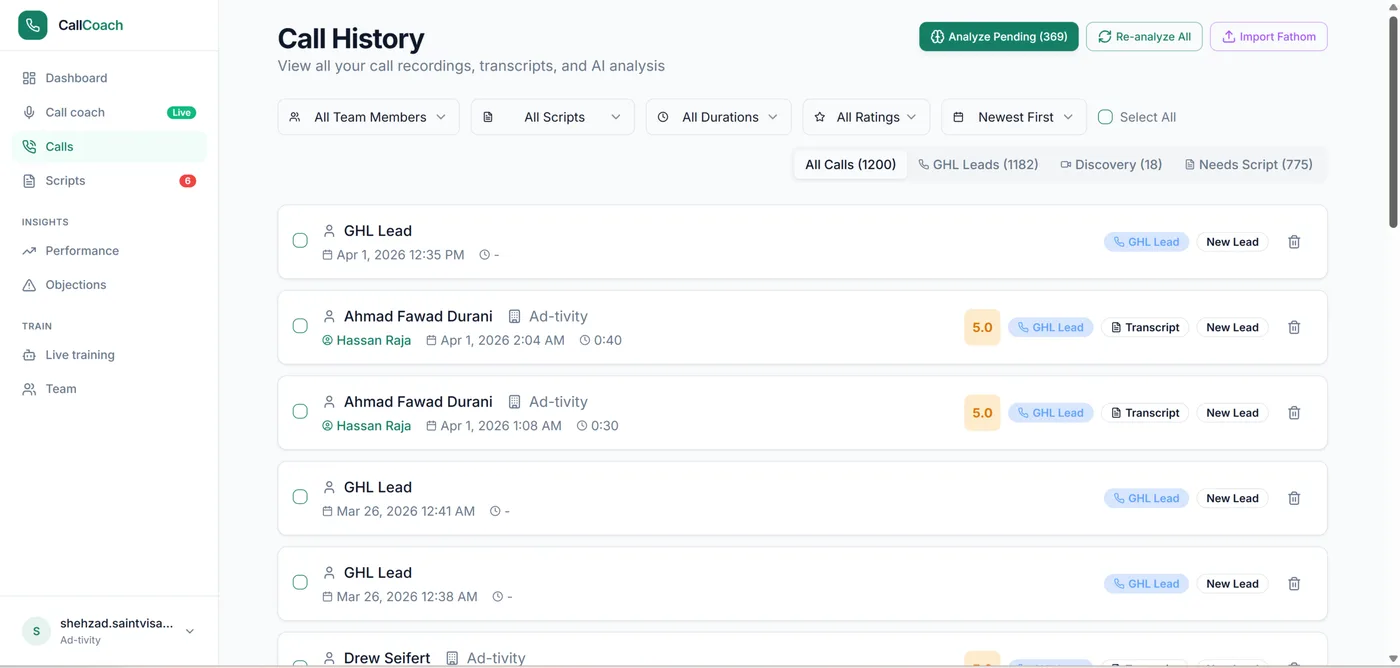
Task: Click the Live badge beside Call coach
Action: point(181,113)
